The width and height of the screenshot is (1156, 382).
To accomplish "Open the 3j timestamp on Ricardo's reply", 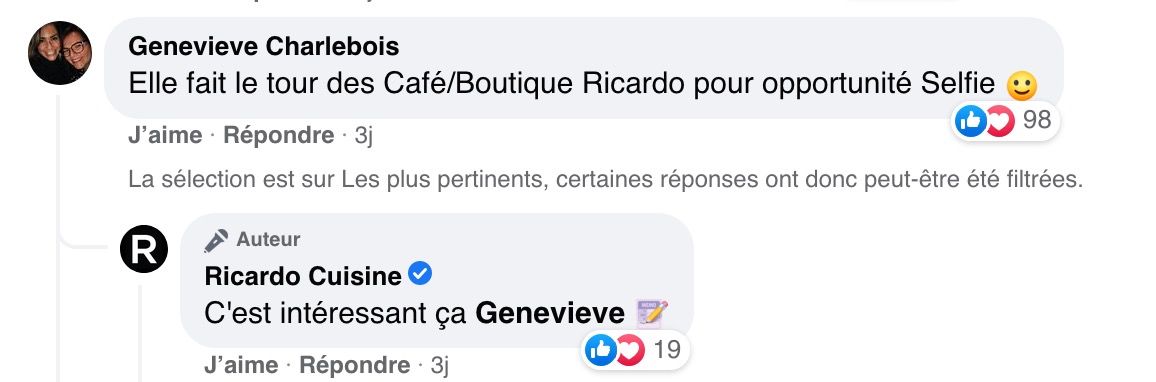I will click(439, 365).
